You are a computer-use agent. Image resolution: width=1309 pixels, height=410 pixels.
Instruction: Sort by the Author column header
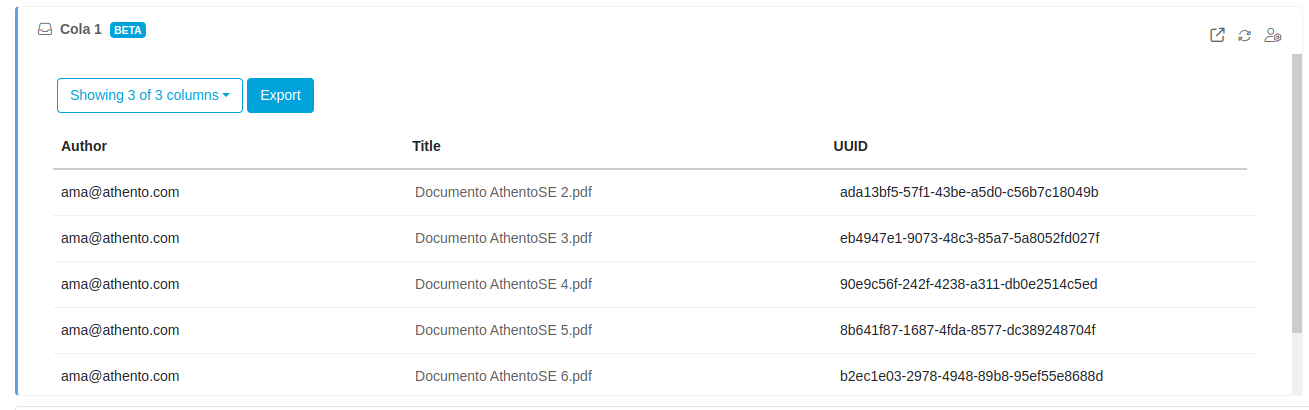click(84, 146)
